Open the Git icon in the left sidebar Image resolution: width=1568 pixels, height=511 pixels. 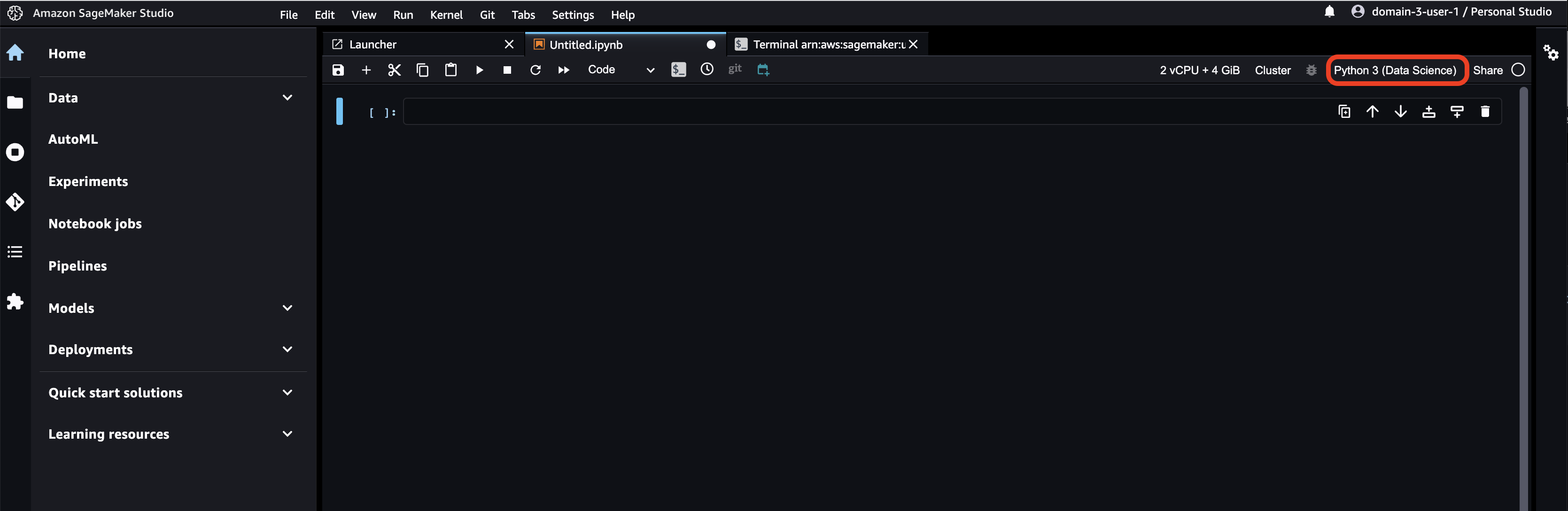tap(15, 201)
